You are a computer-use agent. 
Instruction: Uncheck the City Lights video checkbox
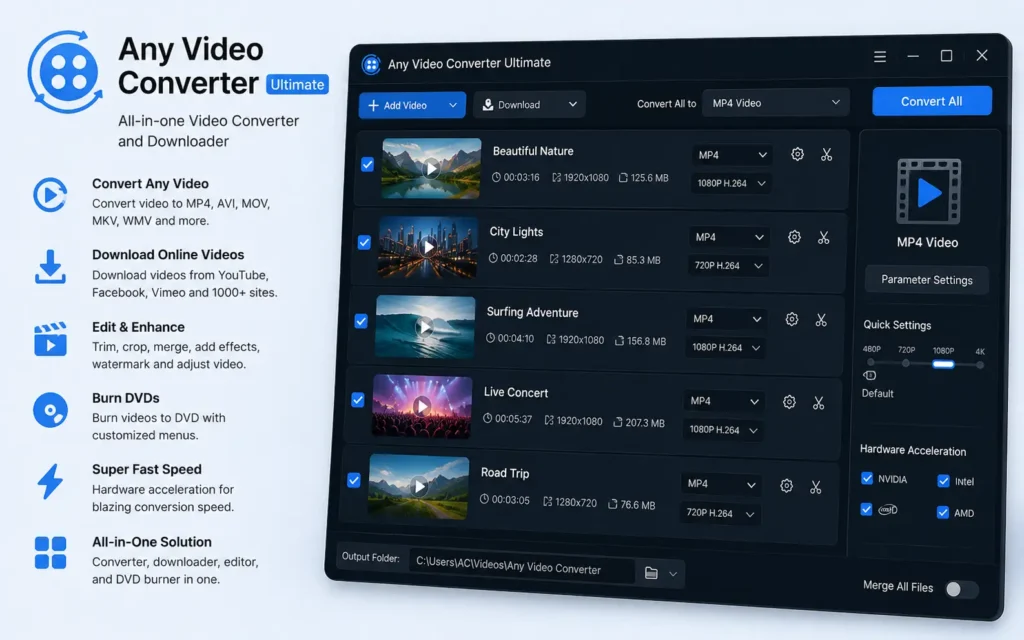click(364, 242)
